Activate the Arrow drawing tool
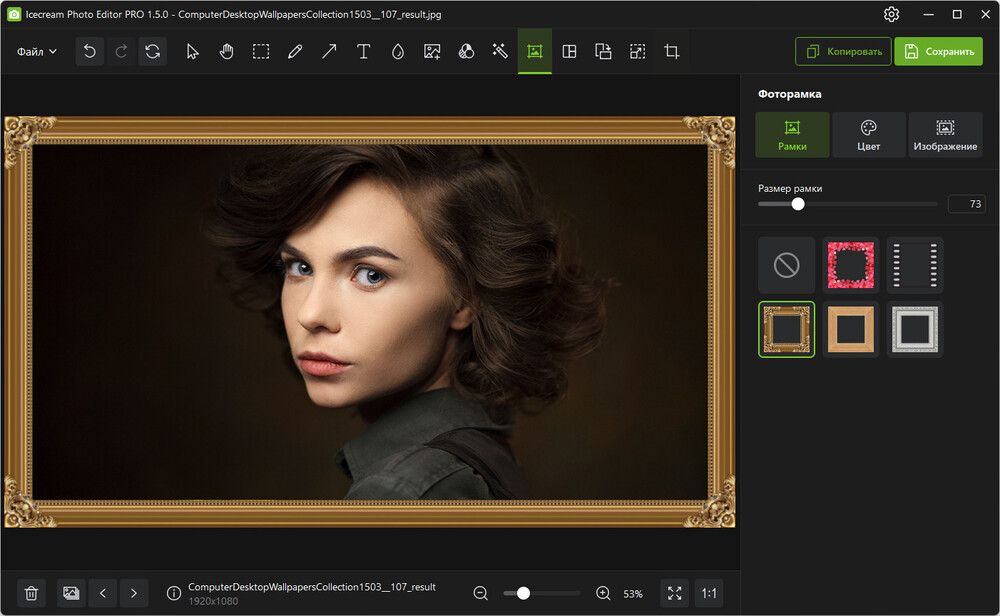The width and height of the screenshot is (1000, 616). [x=329, y=51]
